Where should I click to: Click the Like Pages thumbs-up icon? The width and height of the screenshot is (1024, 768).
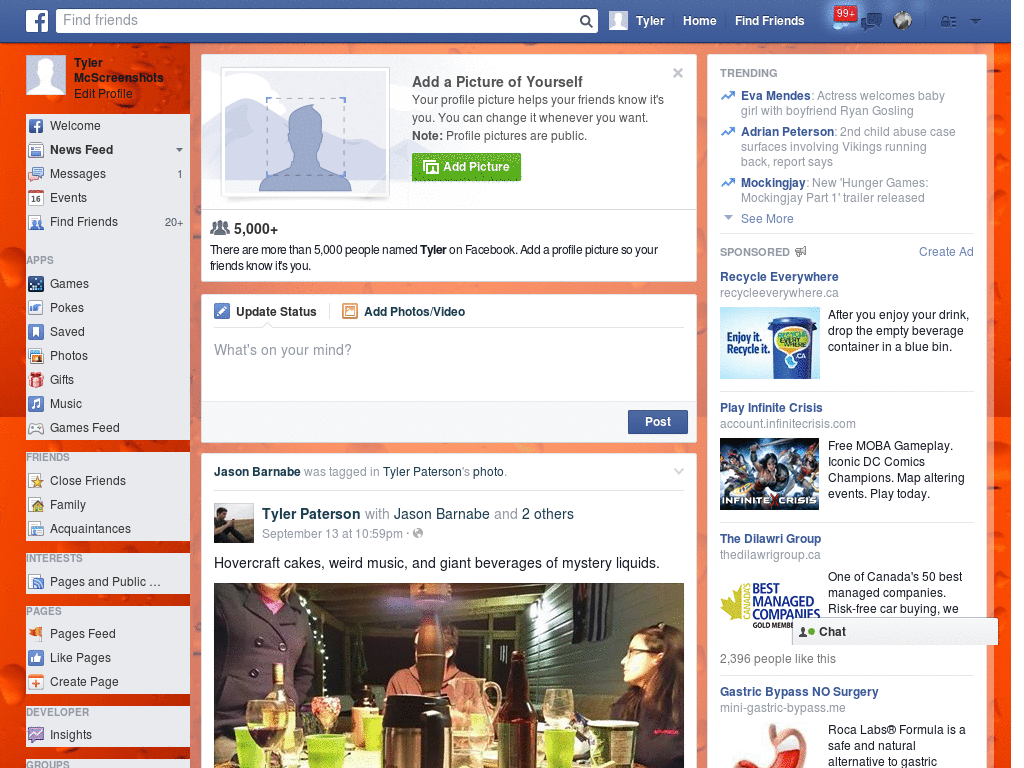pyautogui.click(x=36, y=658)
